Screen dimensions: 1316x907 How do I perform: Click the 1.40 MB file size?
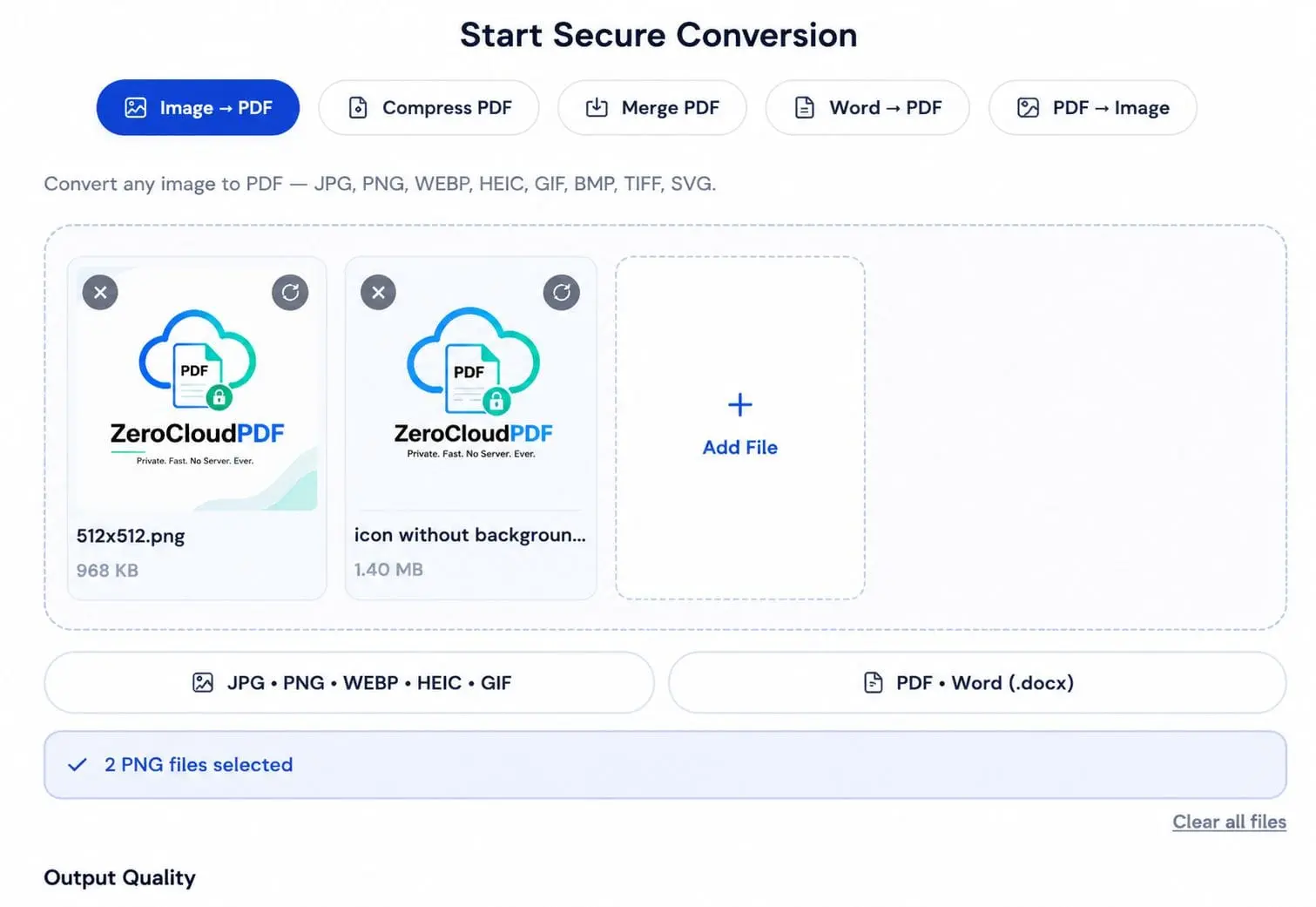[x=388, y=570]
